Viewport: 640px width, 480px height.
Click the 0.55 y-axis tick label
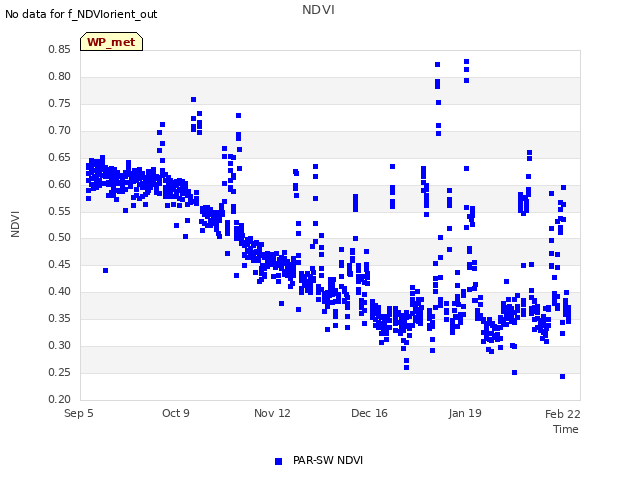coord(59,211)
